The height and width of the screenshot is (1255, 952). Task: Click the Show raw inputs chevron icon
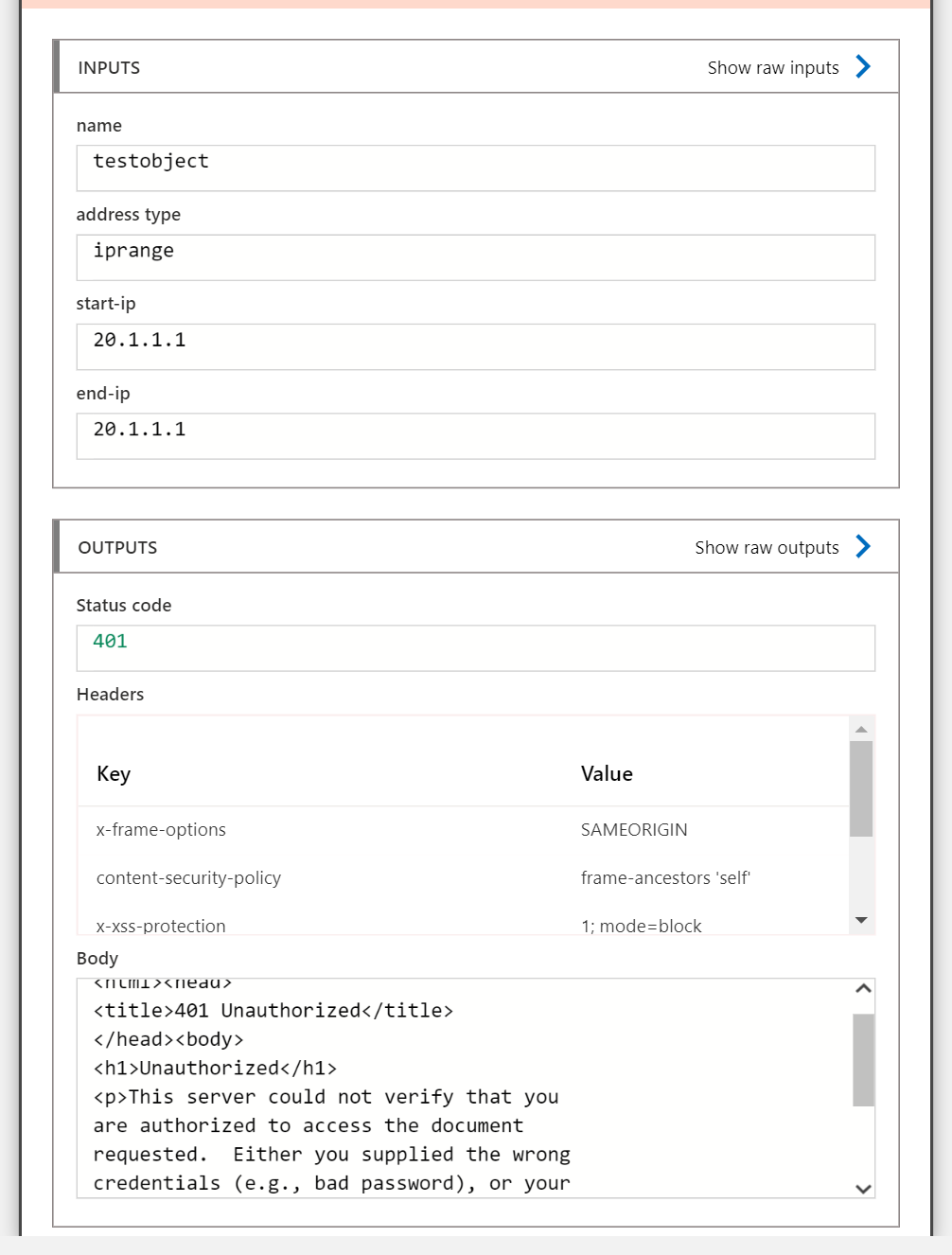(862, 66)
